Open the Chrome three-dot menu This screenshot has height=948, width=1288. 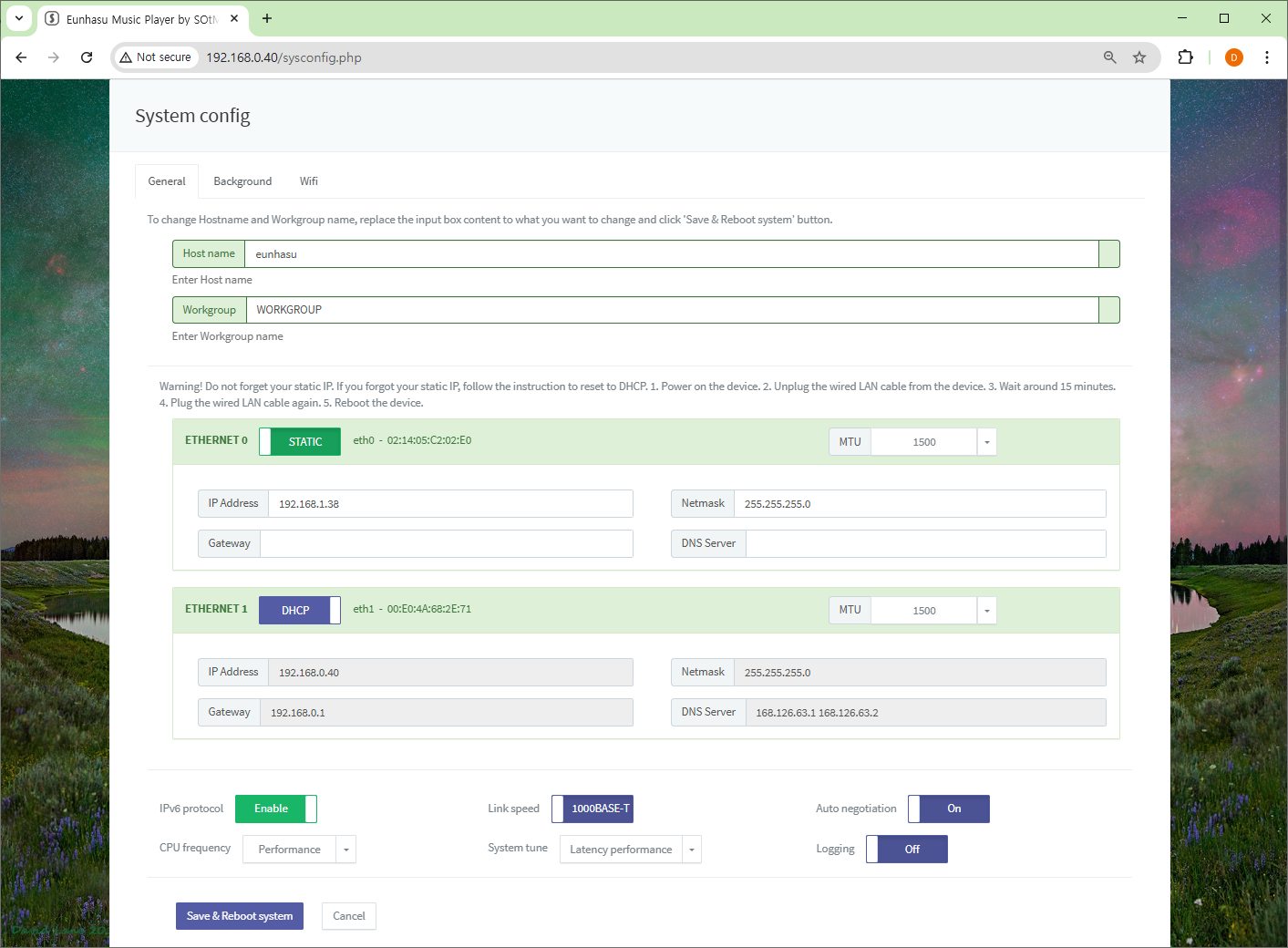(x=1266, y=57)
